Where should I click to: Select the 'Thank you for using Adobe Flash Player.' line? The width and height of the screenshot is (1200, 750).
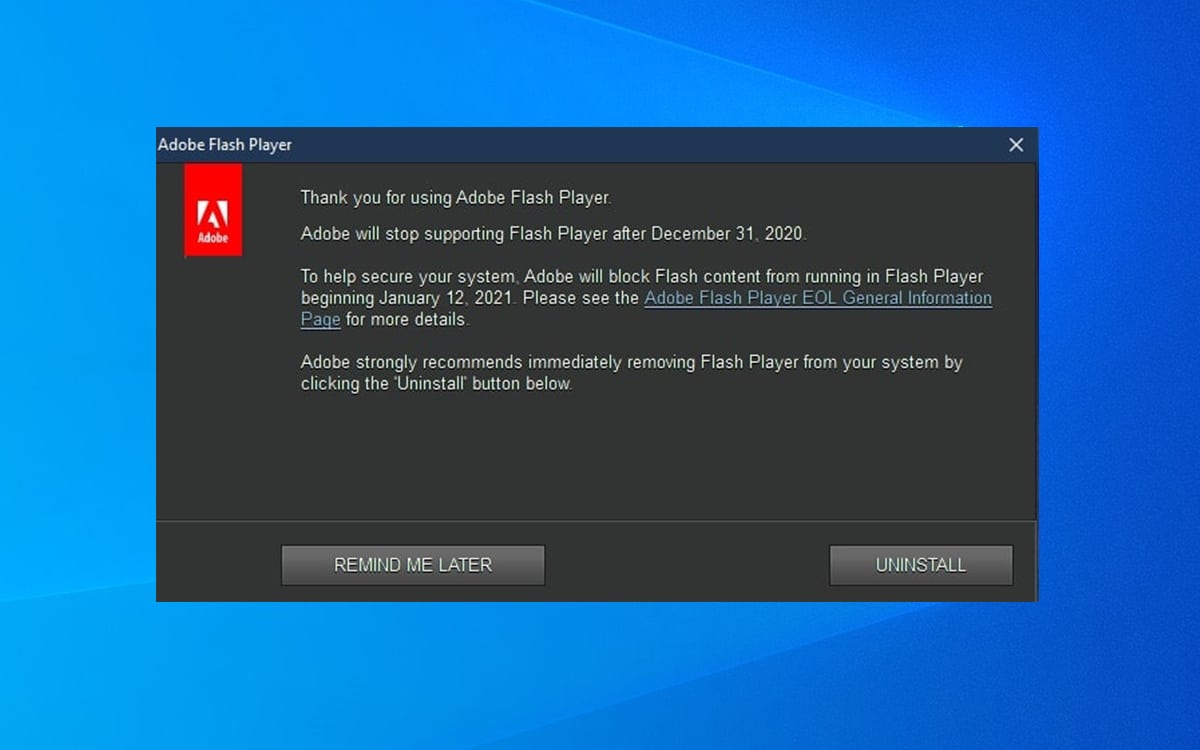tap(455, 198)
